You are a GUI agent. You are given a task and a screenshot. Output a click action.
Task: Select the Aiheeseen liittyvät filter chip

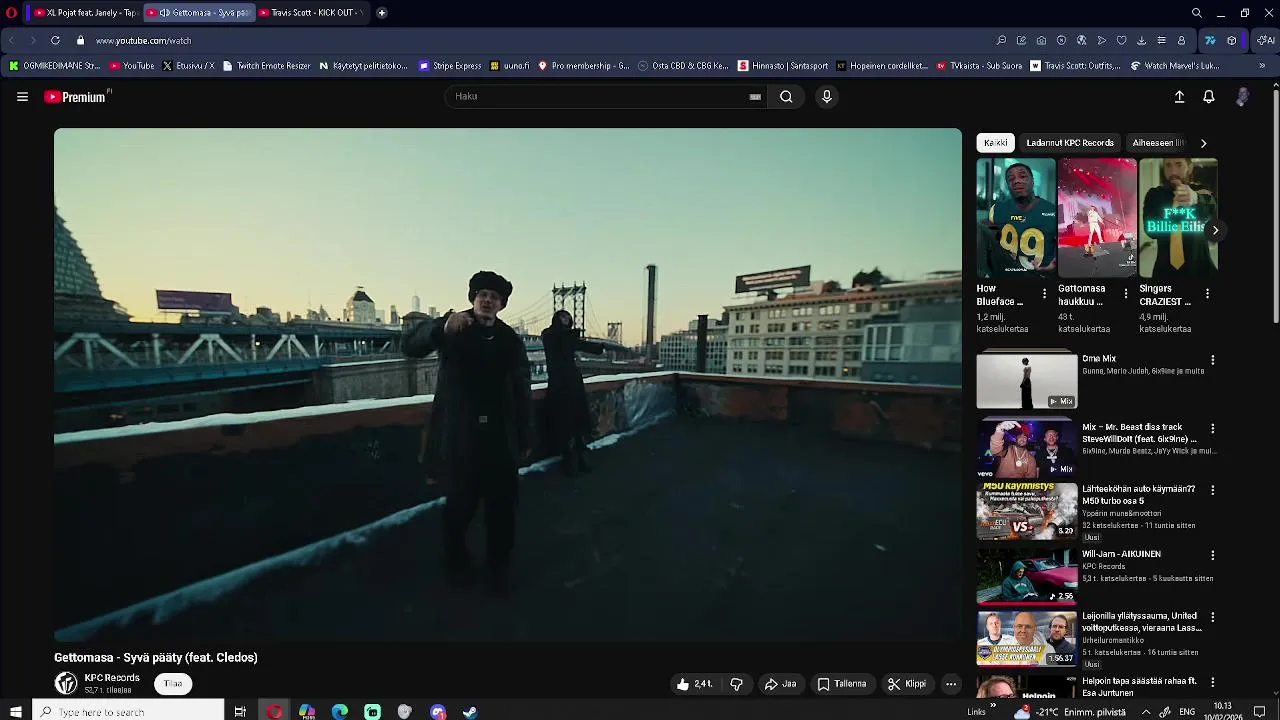pyautogui.click(x=1158, y=143)
